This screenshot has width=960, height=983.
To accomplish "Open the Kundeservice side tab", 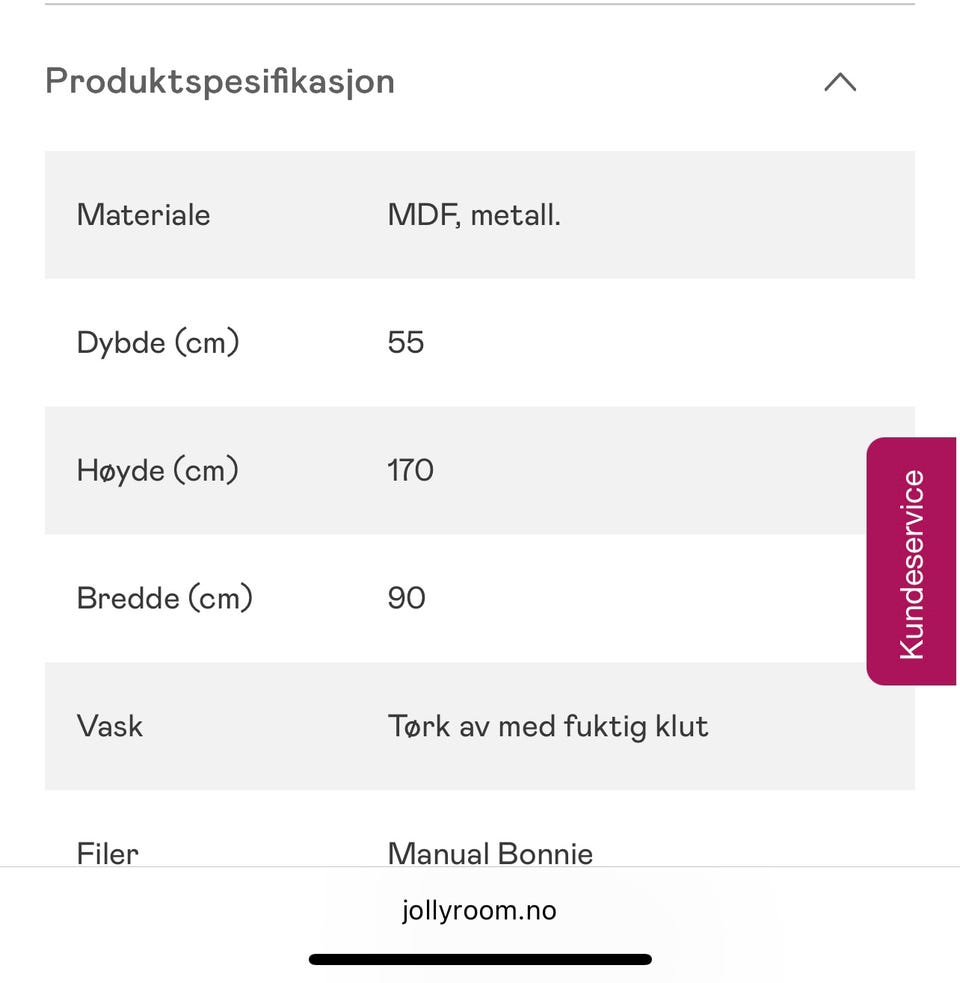I will point(911,562).
